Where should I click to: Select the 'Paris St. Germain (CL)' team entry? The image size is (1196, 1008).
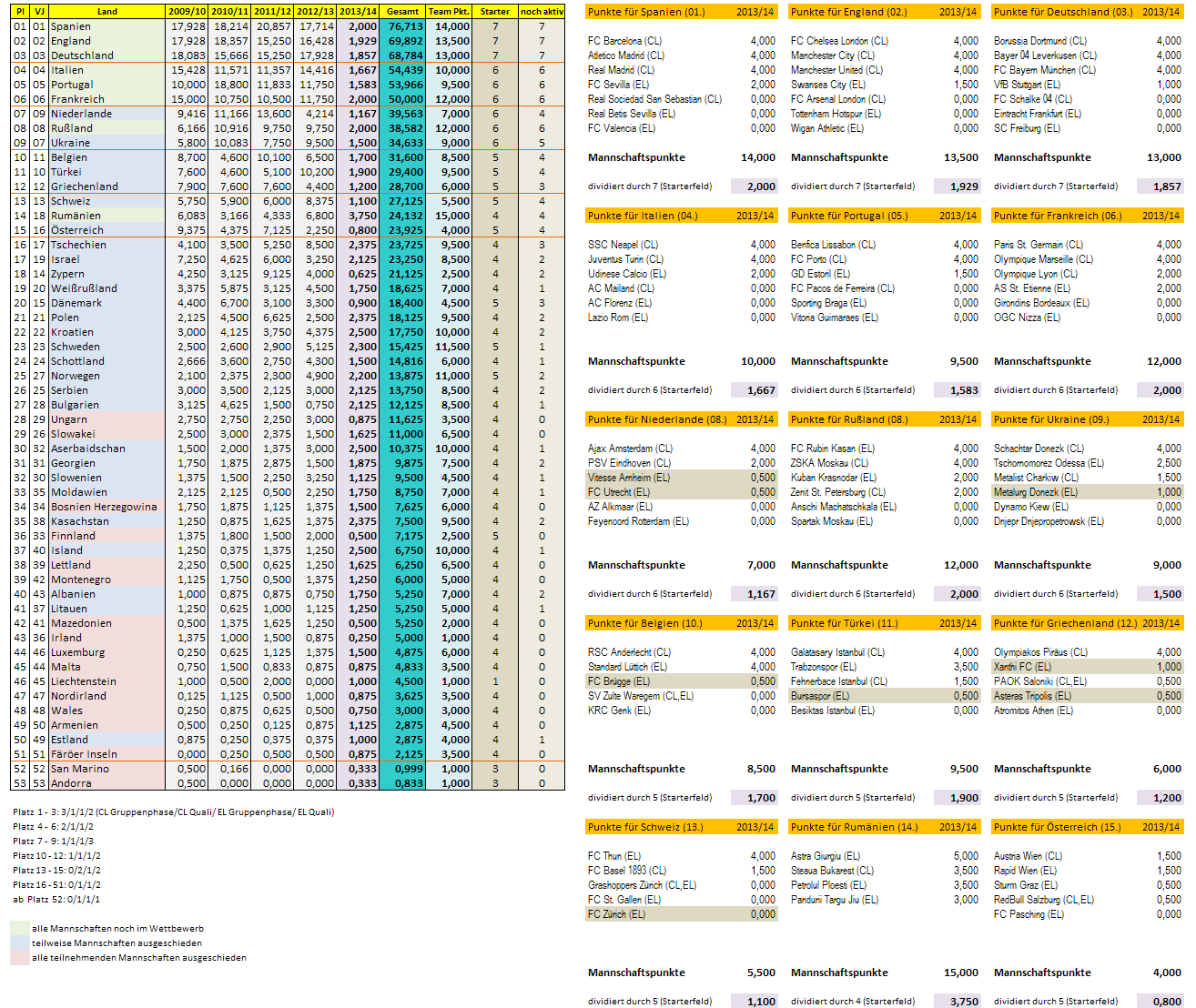(1039, 245)
